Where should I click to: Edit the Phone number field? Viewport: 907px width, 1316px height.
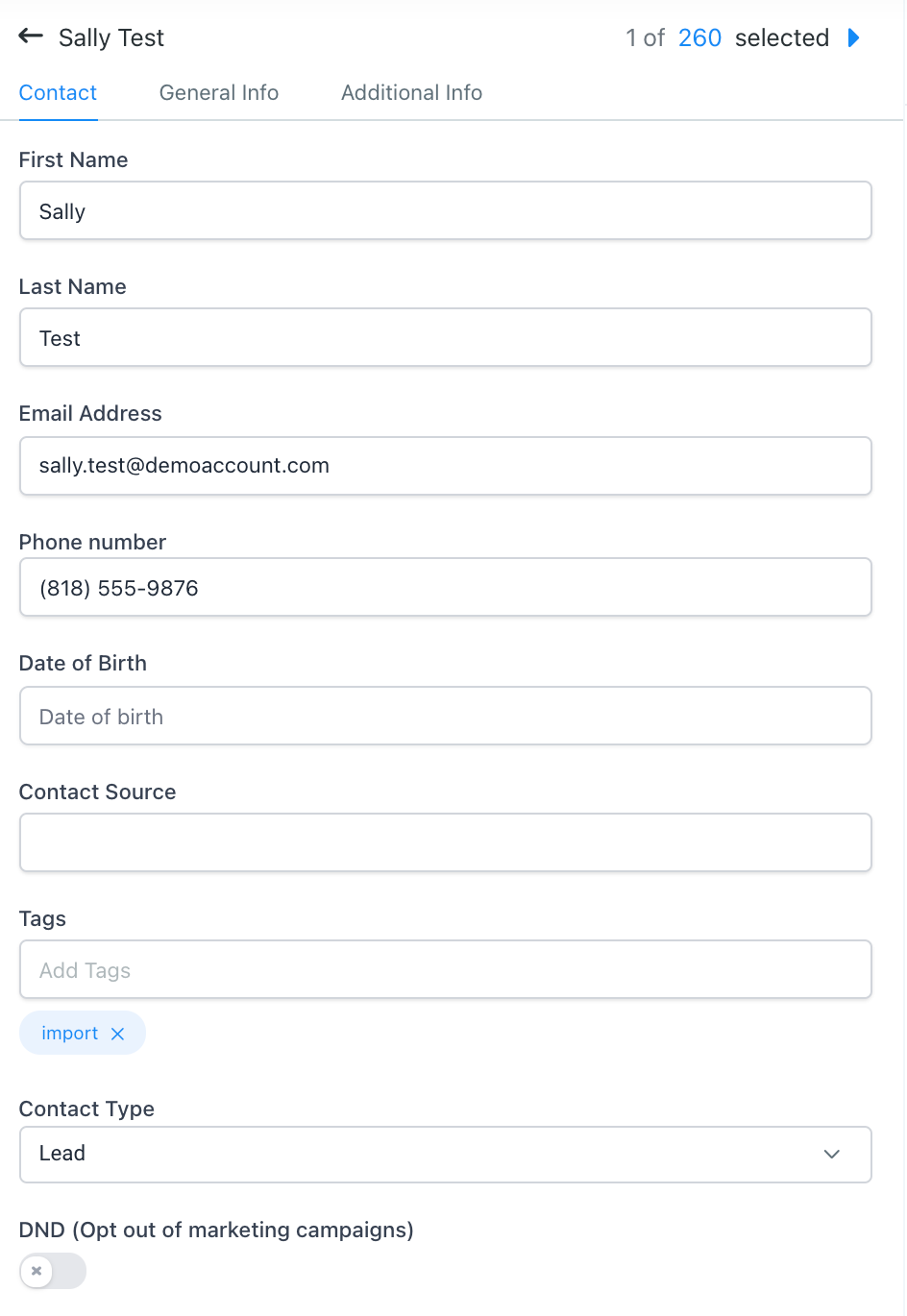446,588
